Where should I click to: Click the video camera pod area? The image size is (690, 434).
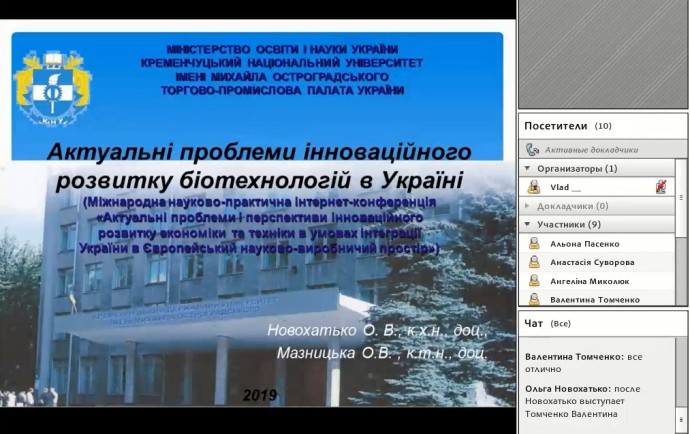(603, 55)
